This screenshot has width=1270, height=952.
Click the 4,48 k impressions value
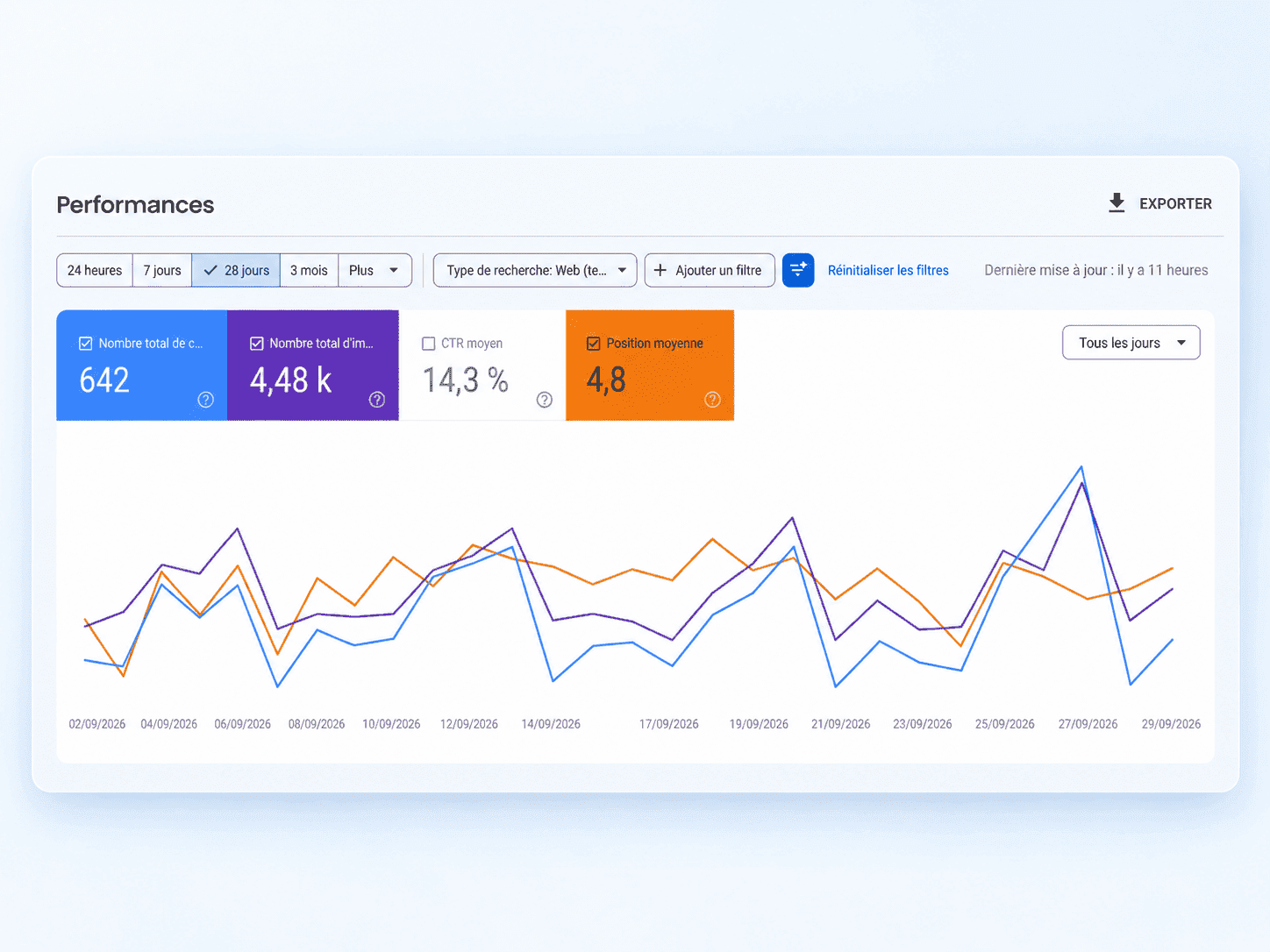click(291, 380)
